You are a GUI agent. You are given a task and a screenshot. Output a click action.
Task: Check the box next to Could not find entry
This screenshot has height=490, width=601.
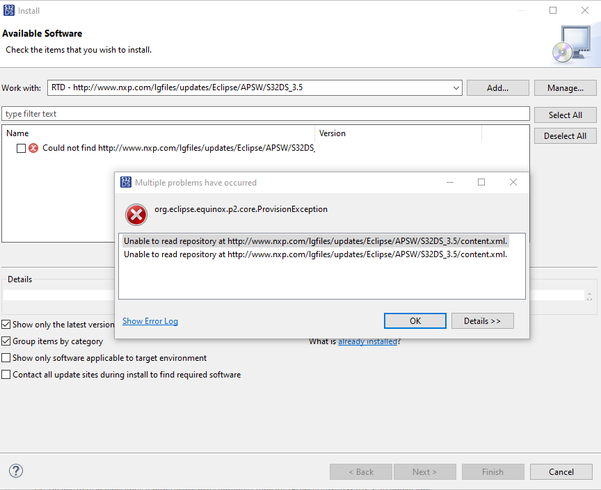(21, 148)
